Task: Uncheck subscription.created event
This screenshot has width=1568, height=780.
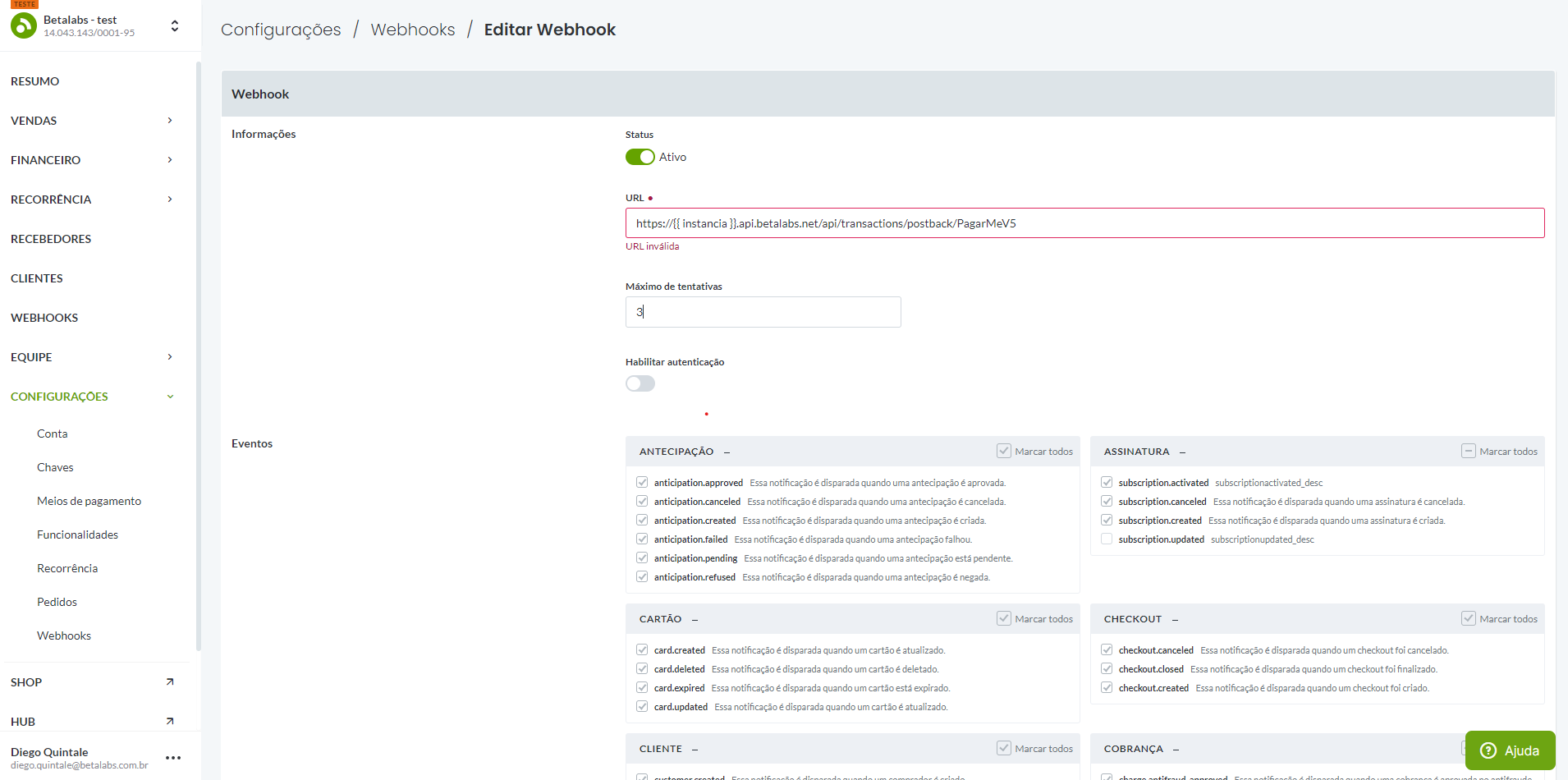Action: coord(1107,520)
